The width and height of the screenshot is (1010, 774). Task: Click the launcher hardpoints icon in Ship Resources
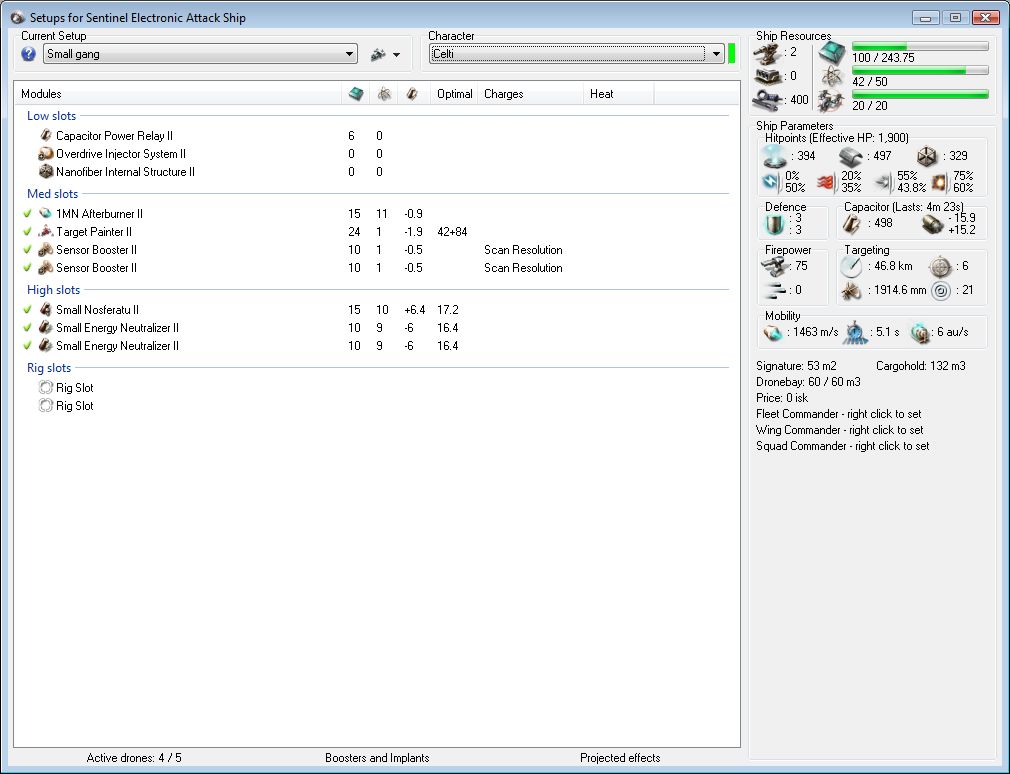(x=768, y=77)
